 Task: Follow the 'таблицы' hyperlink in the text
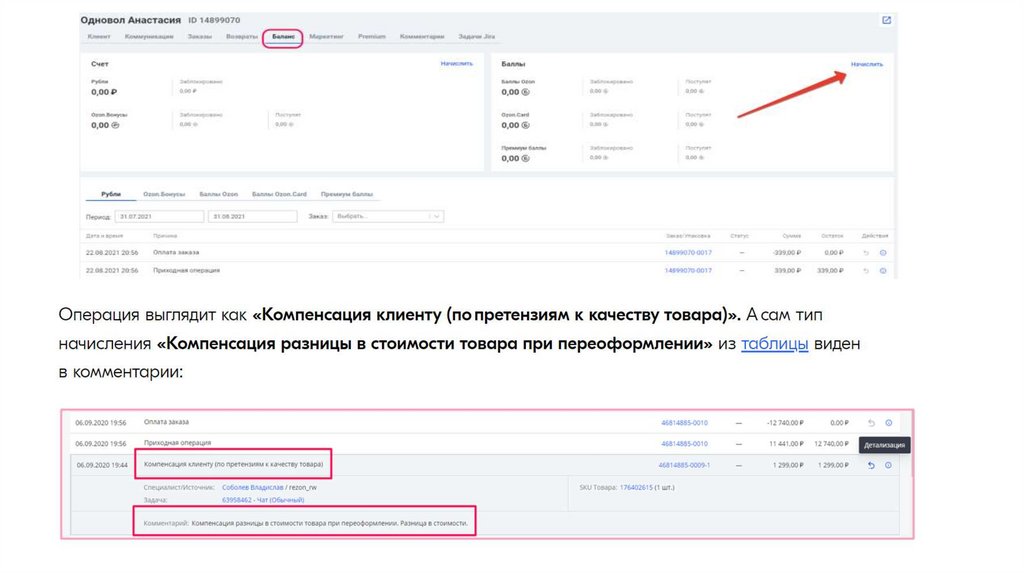(775, 343)
